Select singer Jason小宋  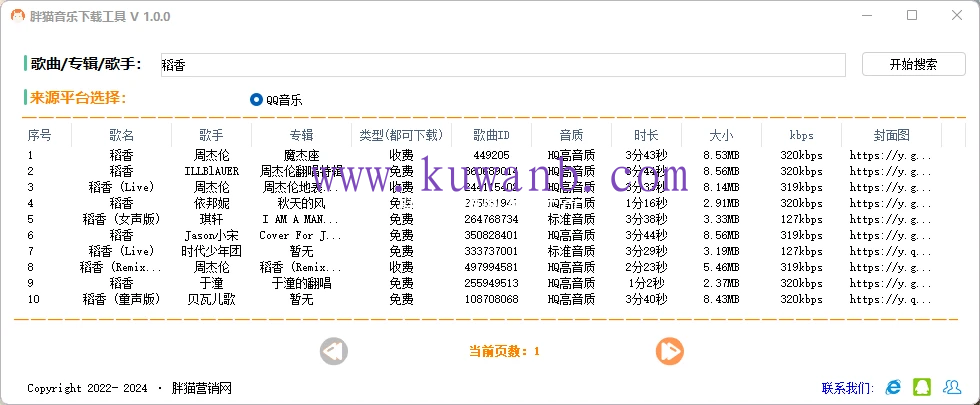pyautogui.click(x=211, y=236)
